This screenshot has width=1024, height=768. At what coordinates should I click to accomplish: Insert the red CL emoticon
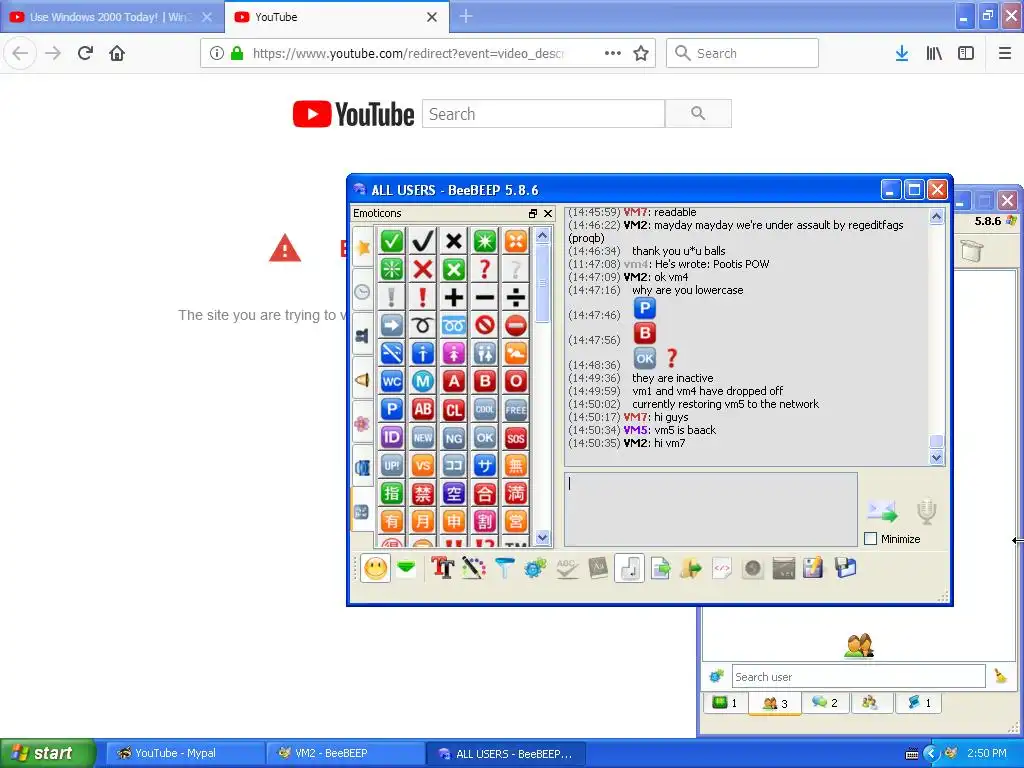[453, 409]
